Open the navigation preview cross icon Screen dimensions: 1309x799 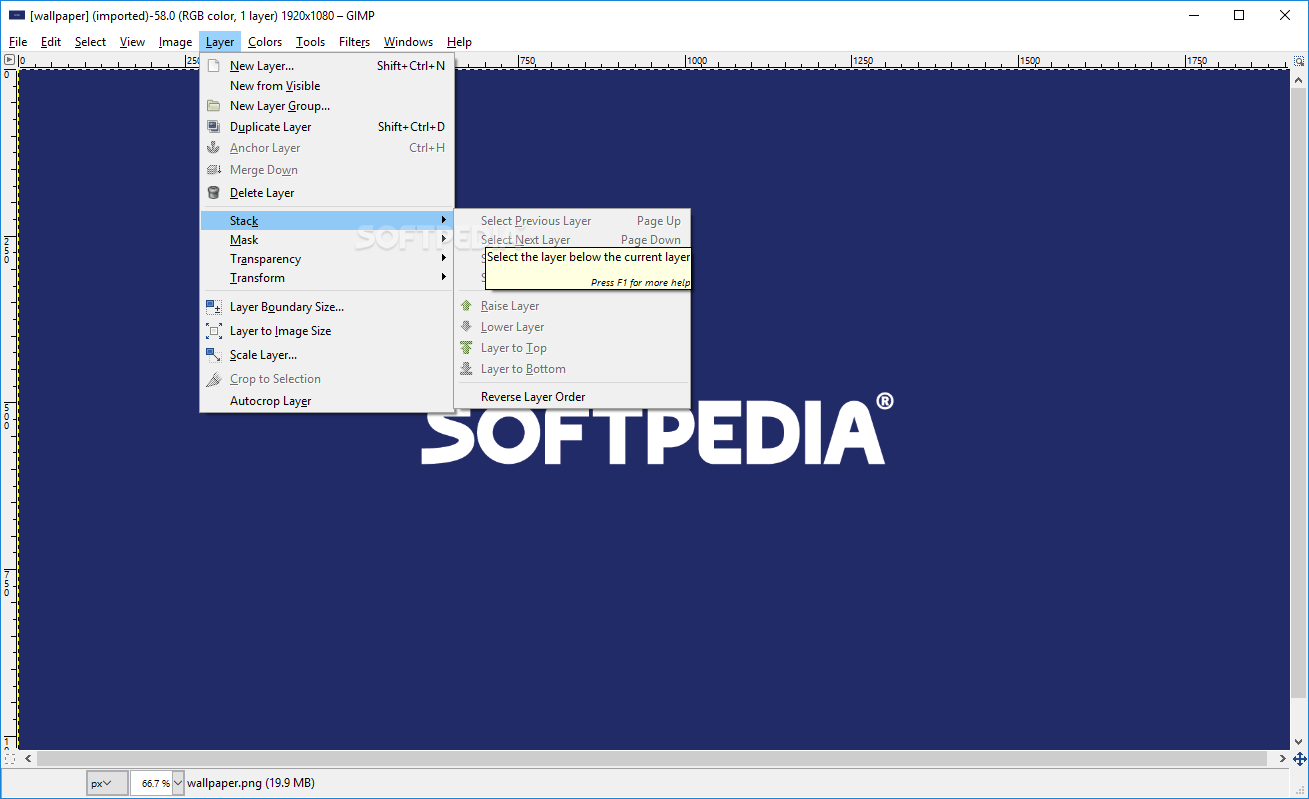(1300, 759)
